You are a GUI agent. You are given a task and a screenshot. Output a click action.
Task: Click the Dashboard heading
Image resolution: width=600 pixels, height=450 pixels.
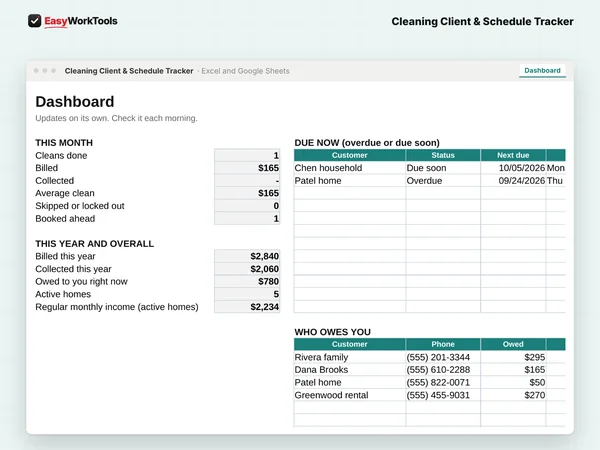pos(75,102)
